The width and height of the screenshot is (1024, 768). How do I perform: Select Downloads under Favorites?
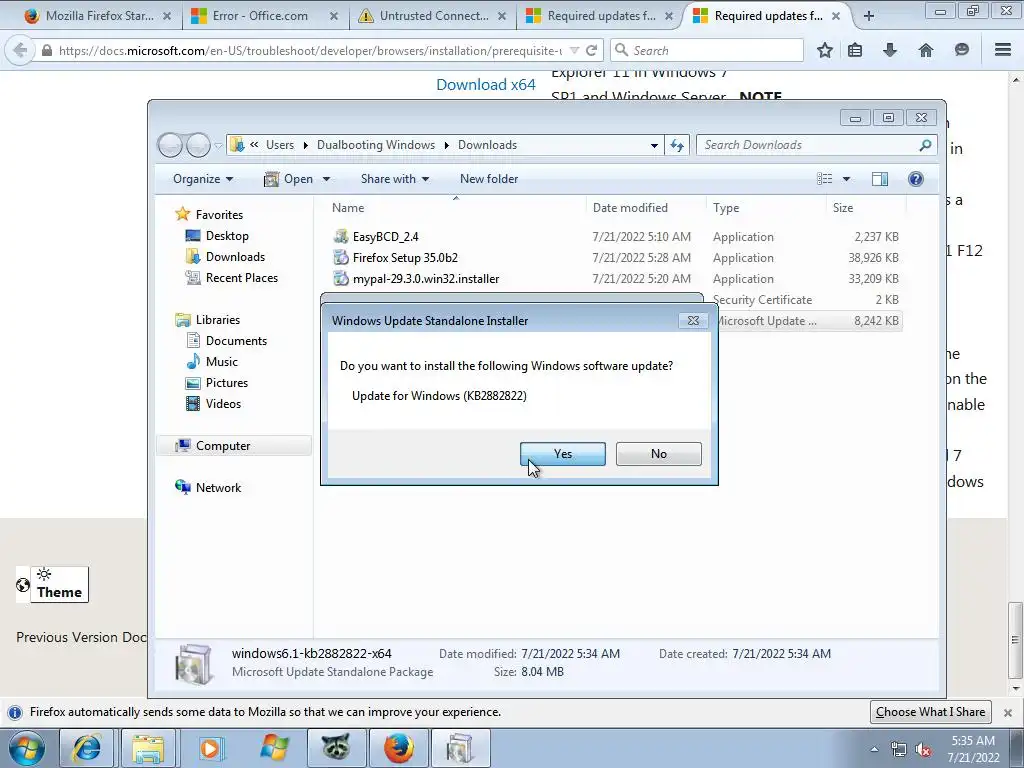coord(235,257)
